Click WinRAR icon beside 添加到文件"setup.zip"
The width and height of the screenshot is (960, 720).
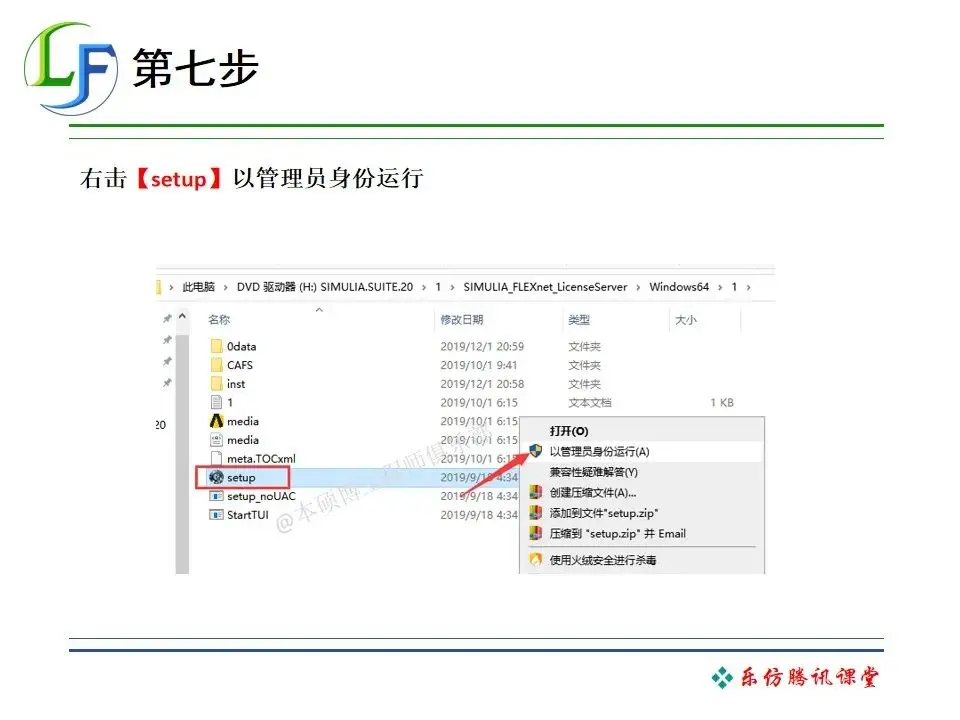click(536, 513)
